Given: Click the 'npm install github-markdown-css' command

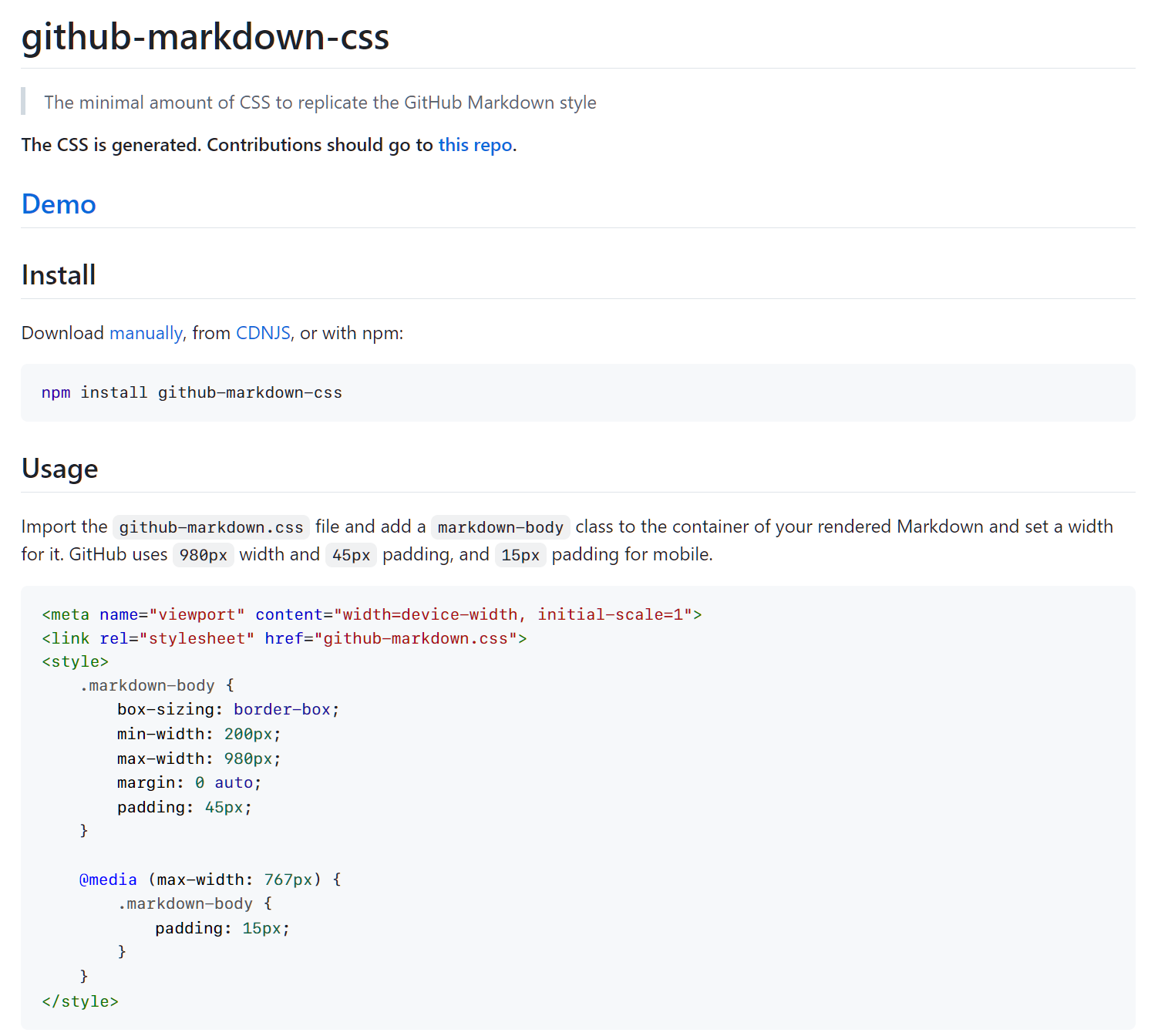Looking at the screenshot, I should pos(192,392).
